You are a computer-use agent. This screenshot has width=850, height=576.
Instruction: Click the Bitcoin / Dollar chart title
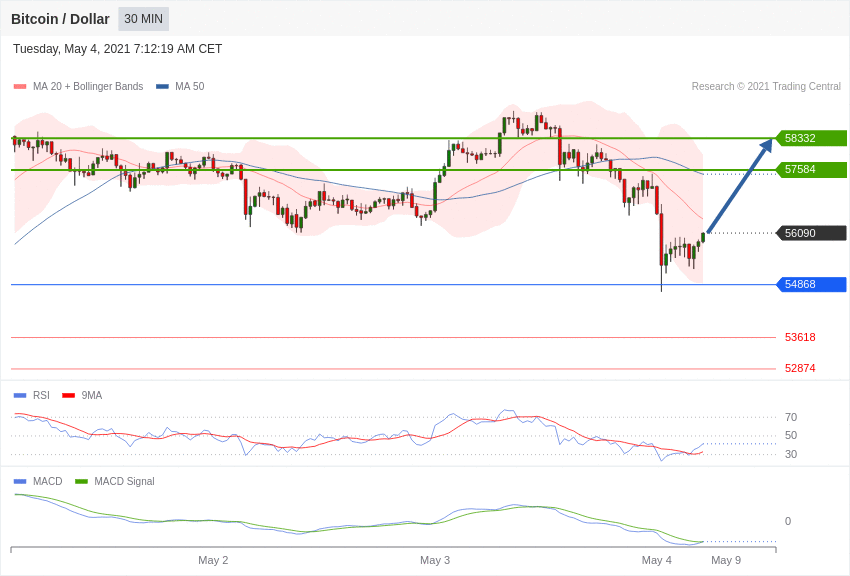coord(60,19)
